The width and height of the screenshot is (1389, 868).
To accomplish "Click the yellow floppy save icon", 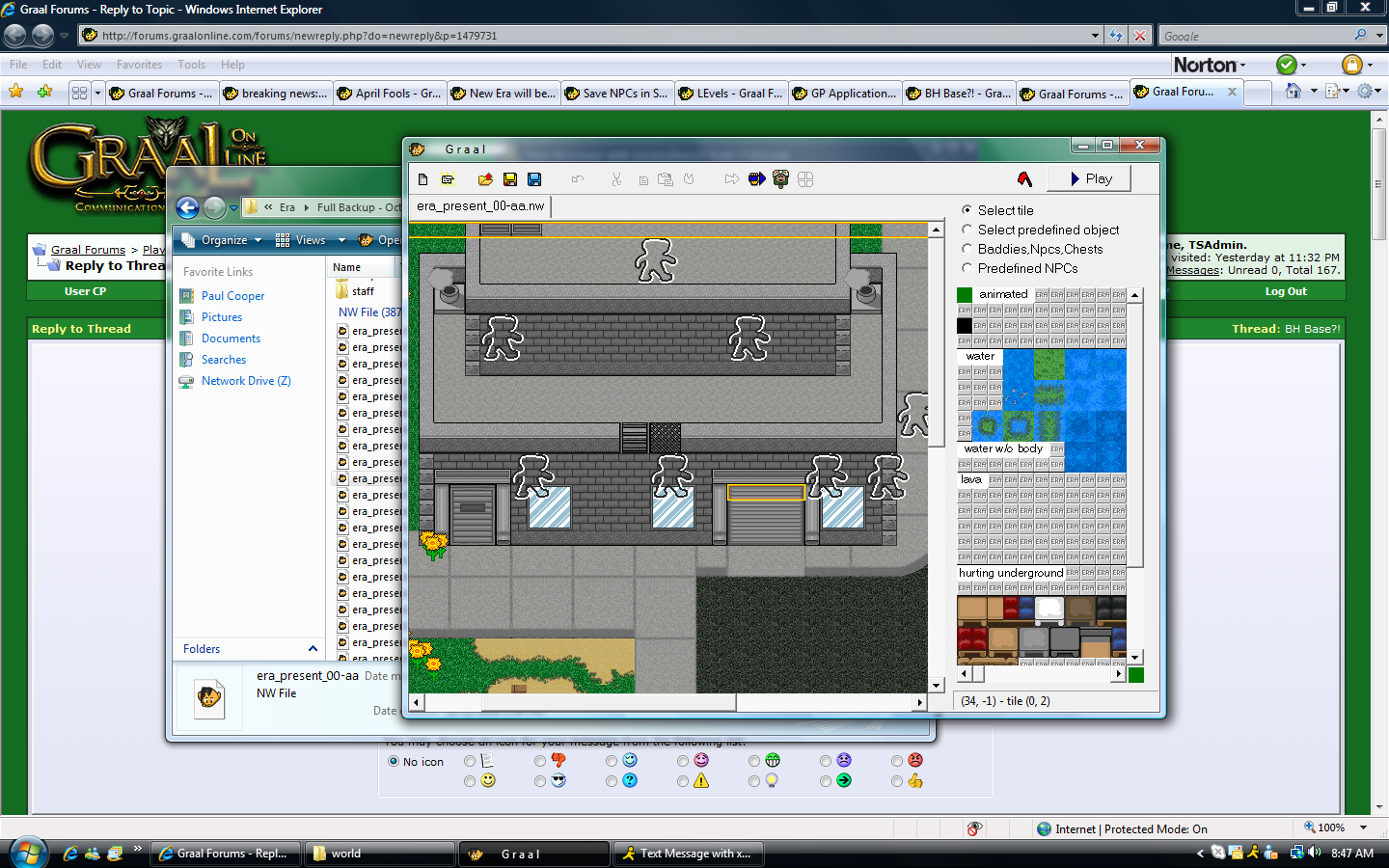I will point(510,179).
